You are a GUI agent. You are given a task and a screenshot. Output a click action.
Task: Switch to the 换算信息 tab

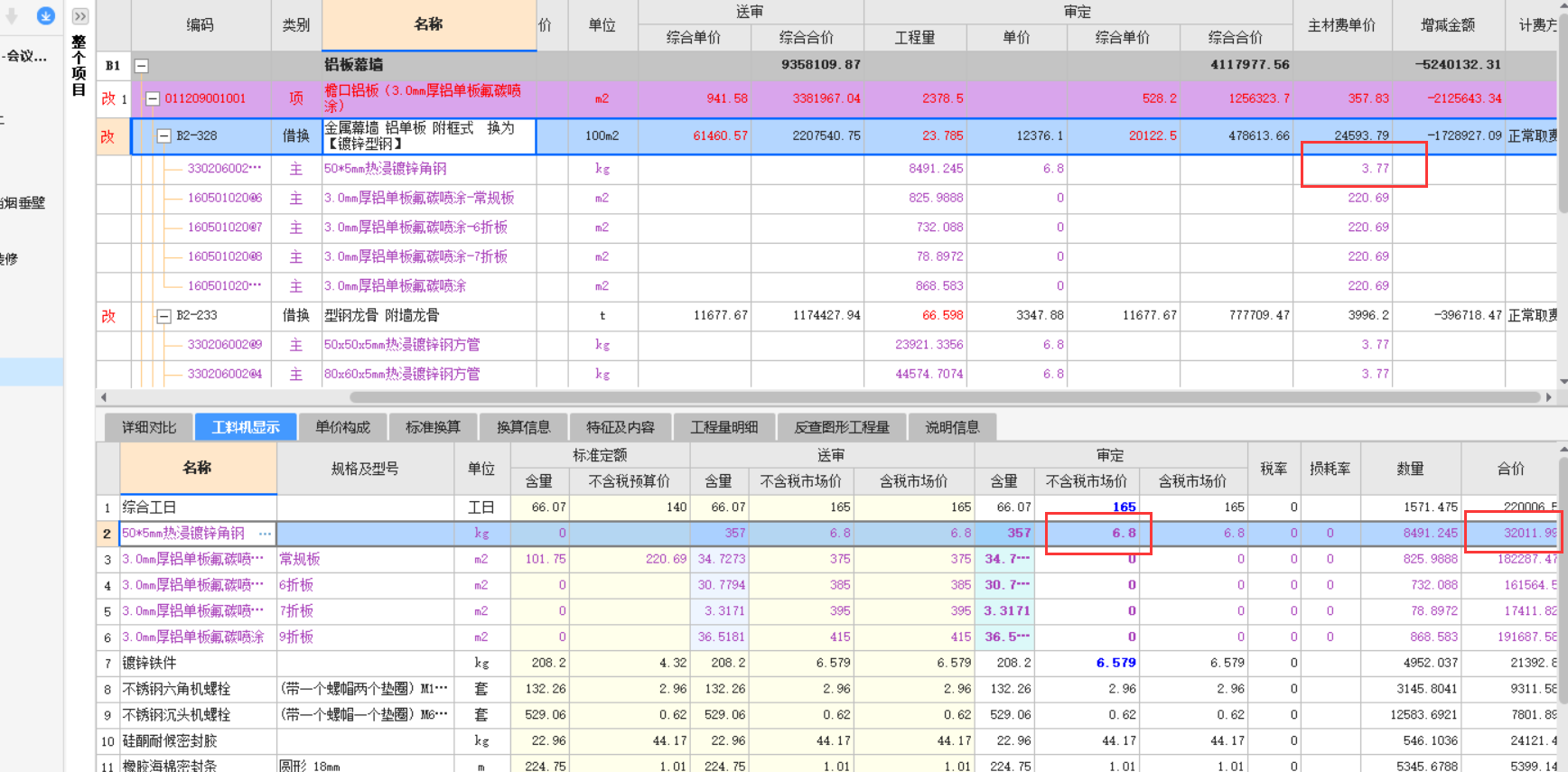[523, 427]
